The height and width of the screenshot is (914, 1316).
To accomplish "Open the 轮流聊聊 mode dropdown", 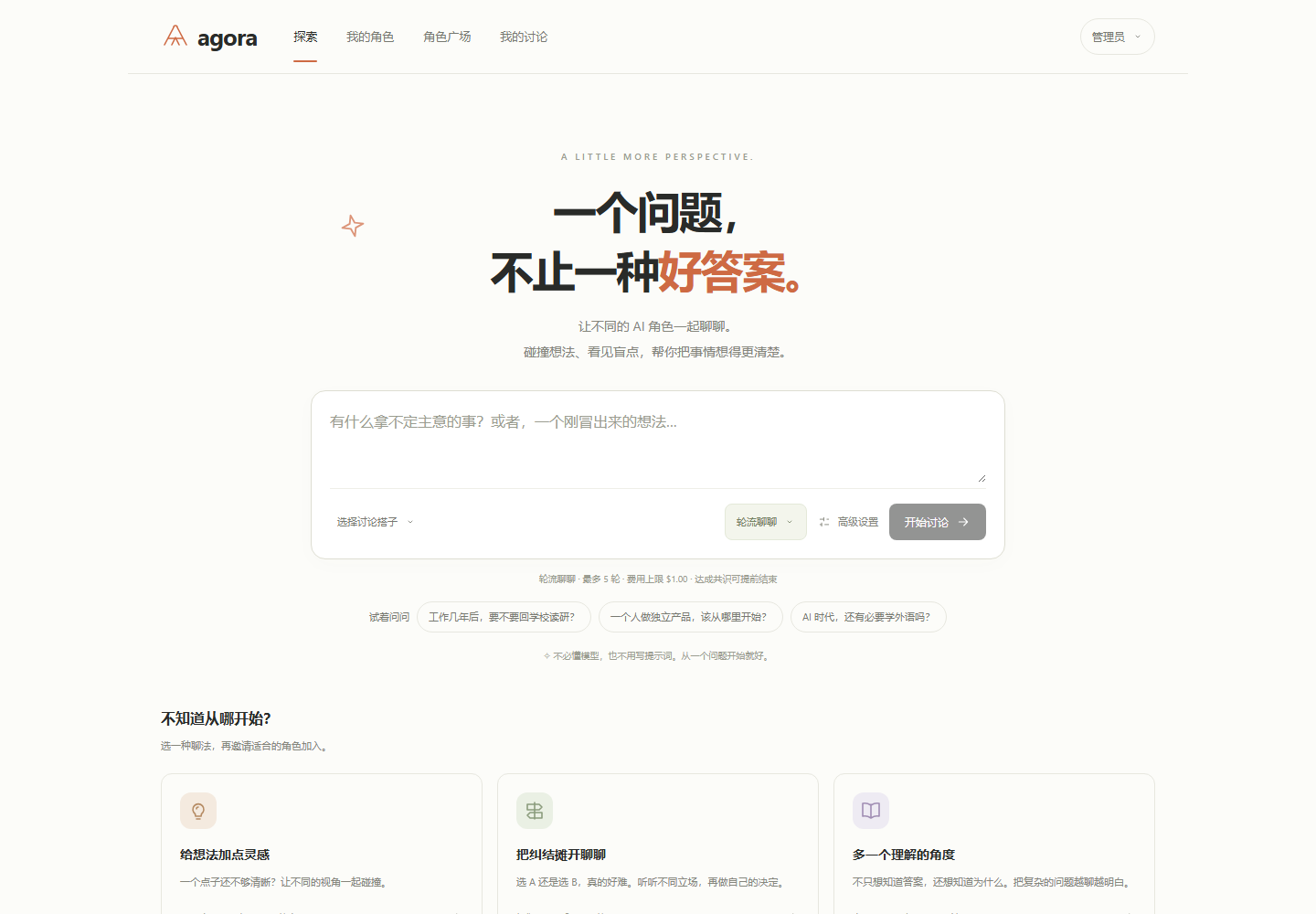I will pyautogui.click(x=766, y=522).
